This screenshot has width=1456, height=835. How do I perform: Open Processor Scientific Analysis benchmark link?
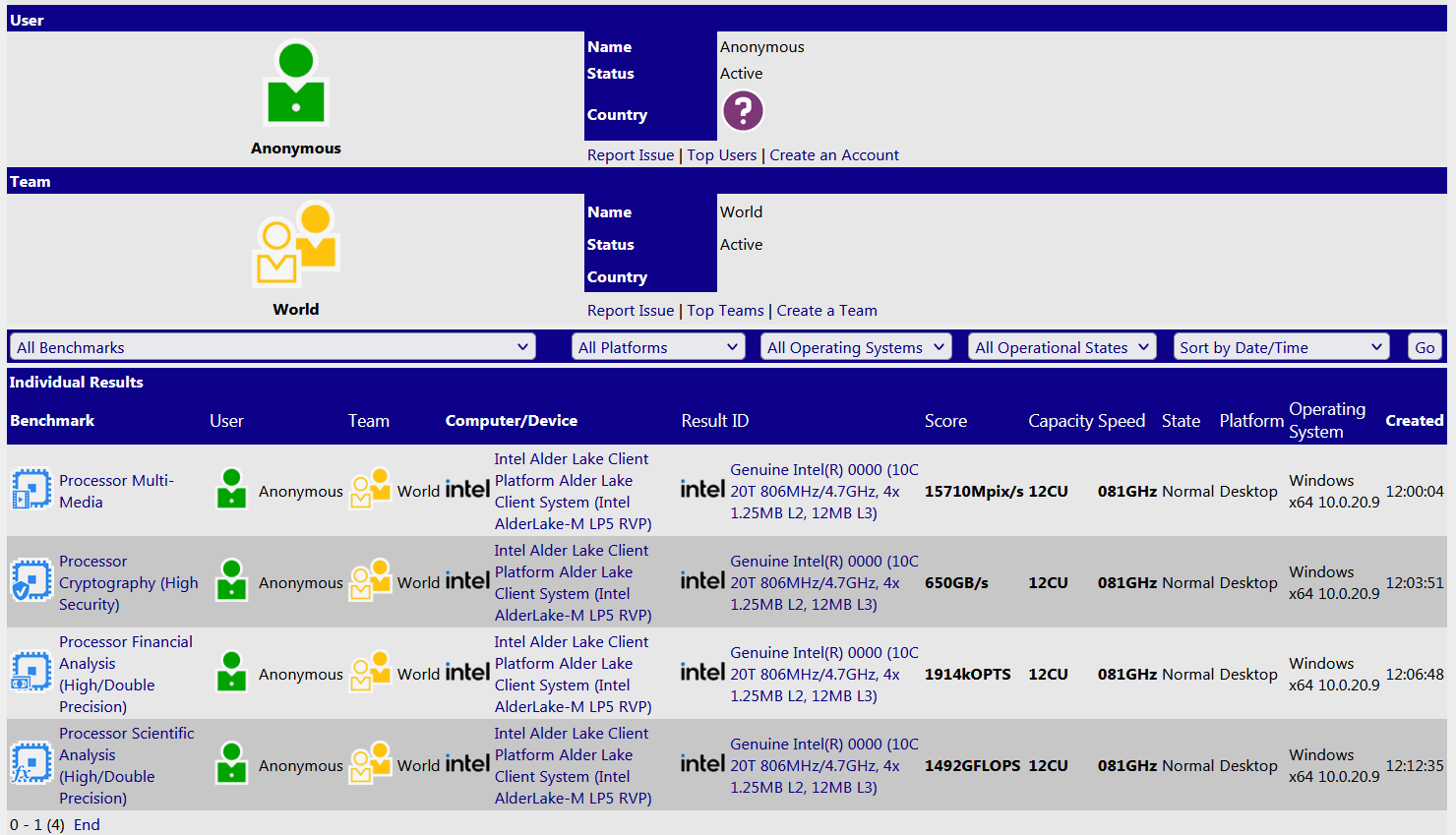(x=127, y=765)
